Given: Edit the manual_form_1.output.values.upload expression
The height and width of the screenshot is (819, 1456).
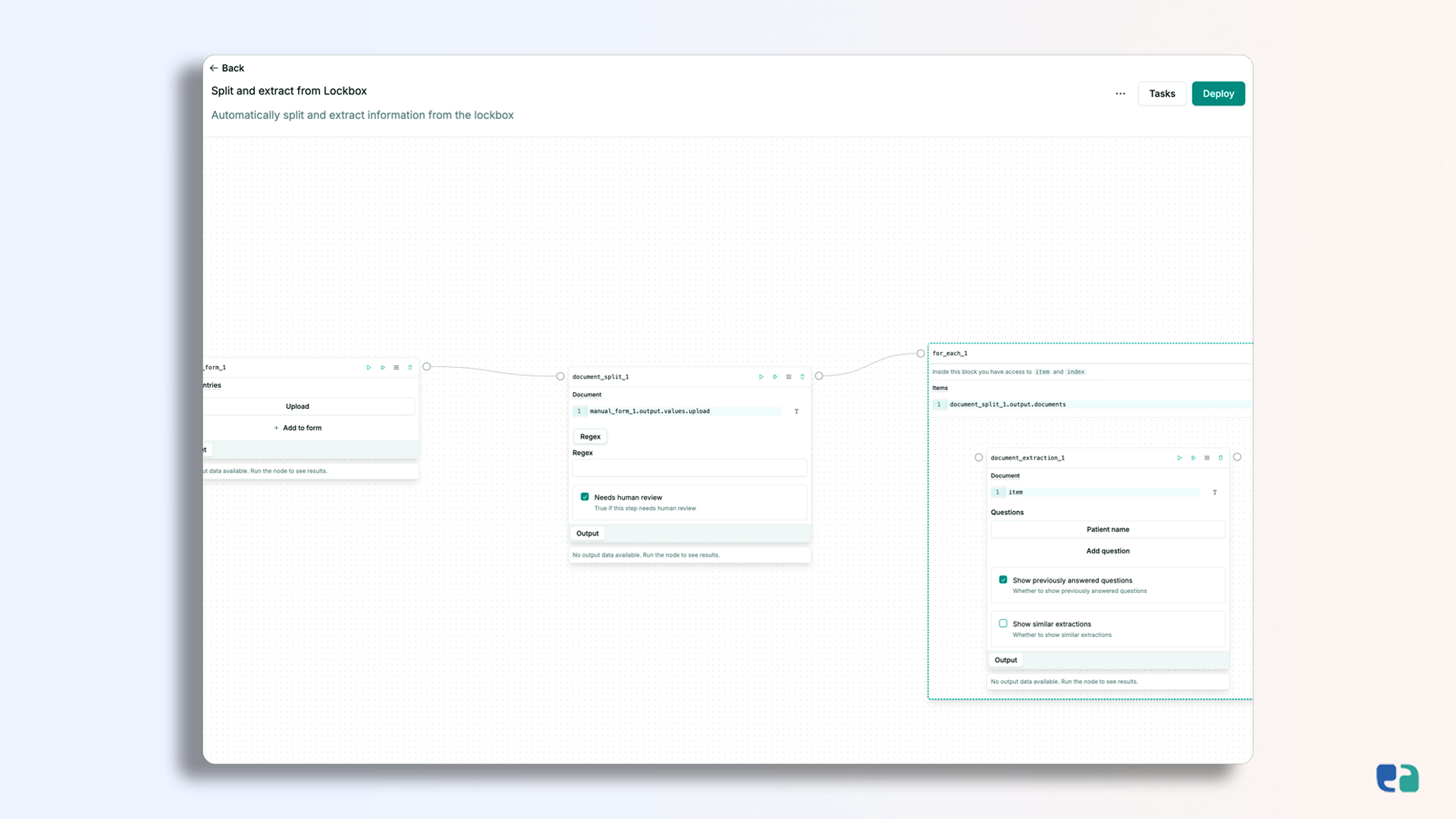Looking at the screenshot, I should 677,412.
